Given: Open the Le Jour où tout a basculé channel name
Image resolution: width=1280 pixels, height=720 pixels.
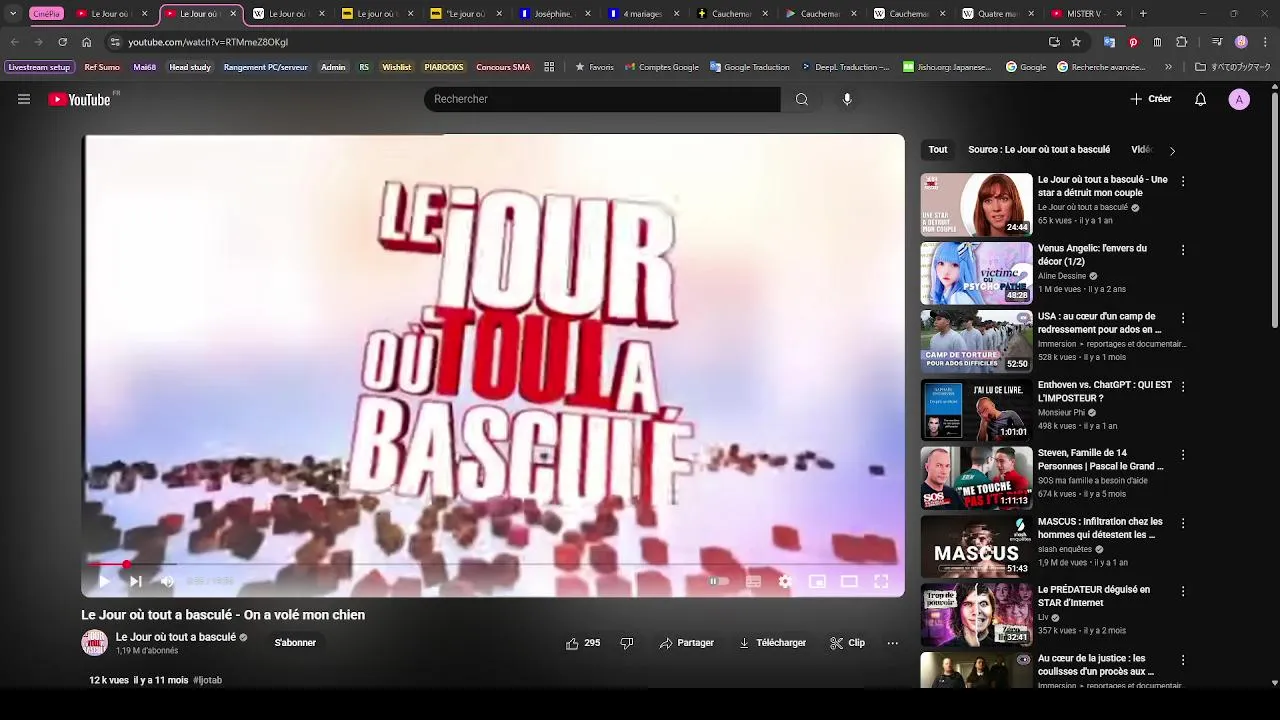Looking at the screenshot, I should tap(176, 637).
